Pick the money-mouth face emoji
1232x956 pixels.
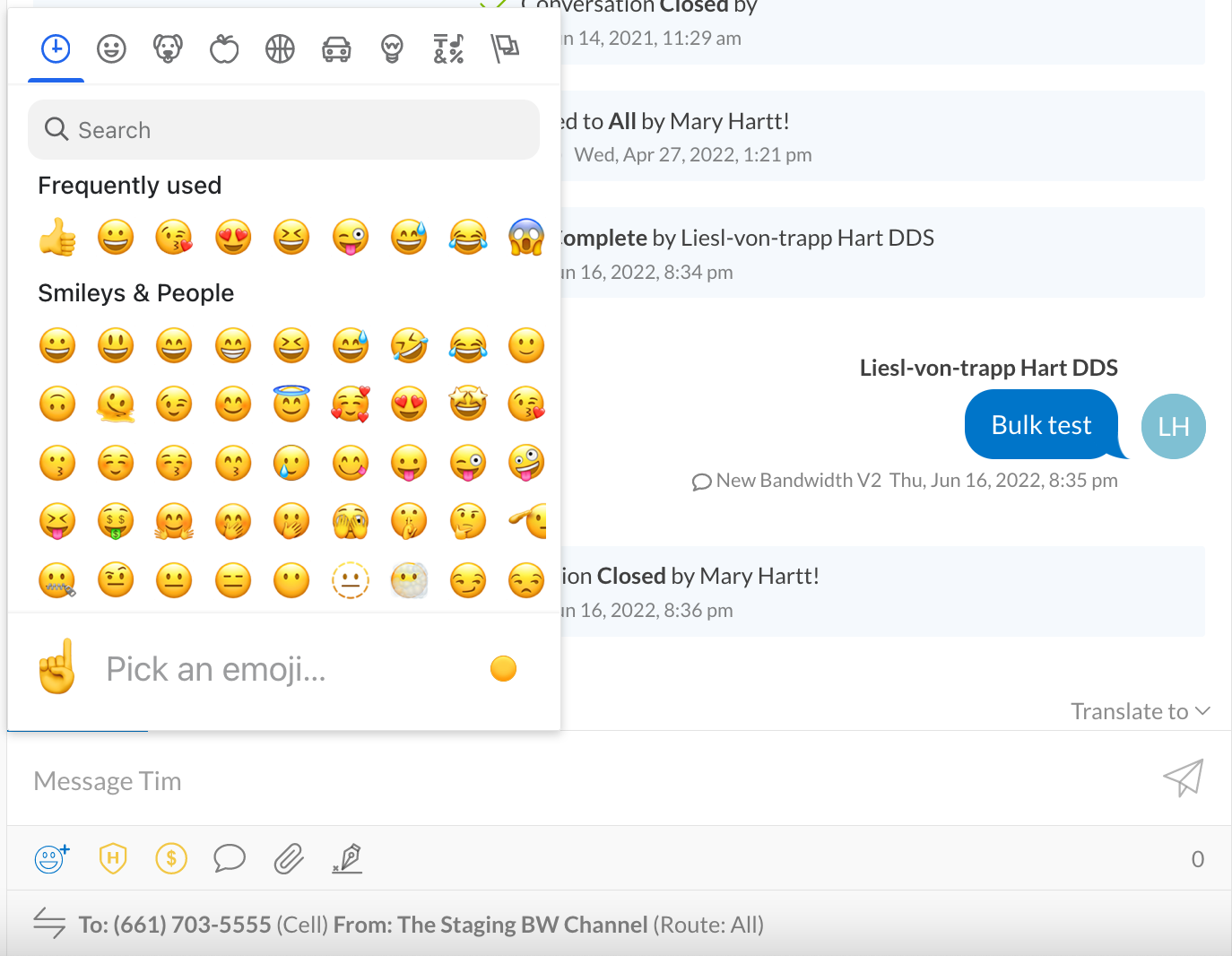(116, 521)
